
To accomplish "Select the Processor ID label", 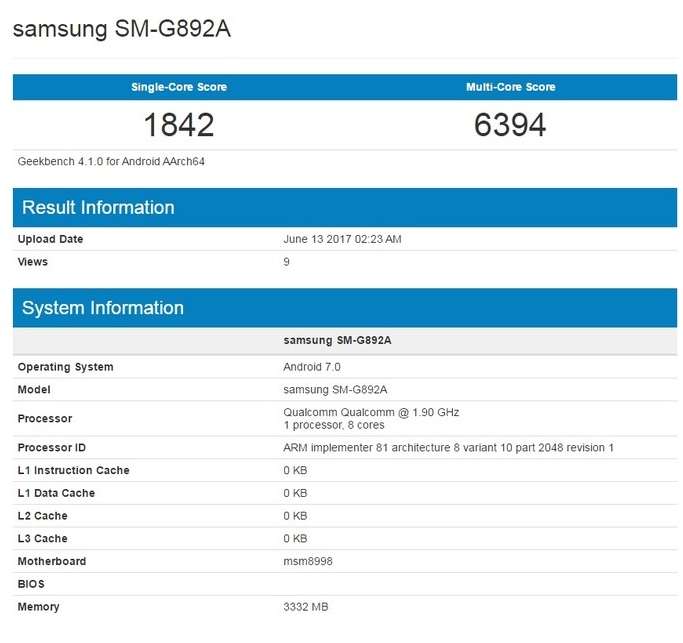I will [x=52, y=448].
